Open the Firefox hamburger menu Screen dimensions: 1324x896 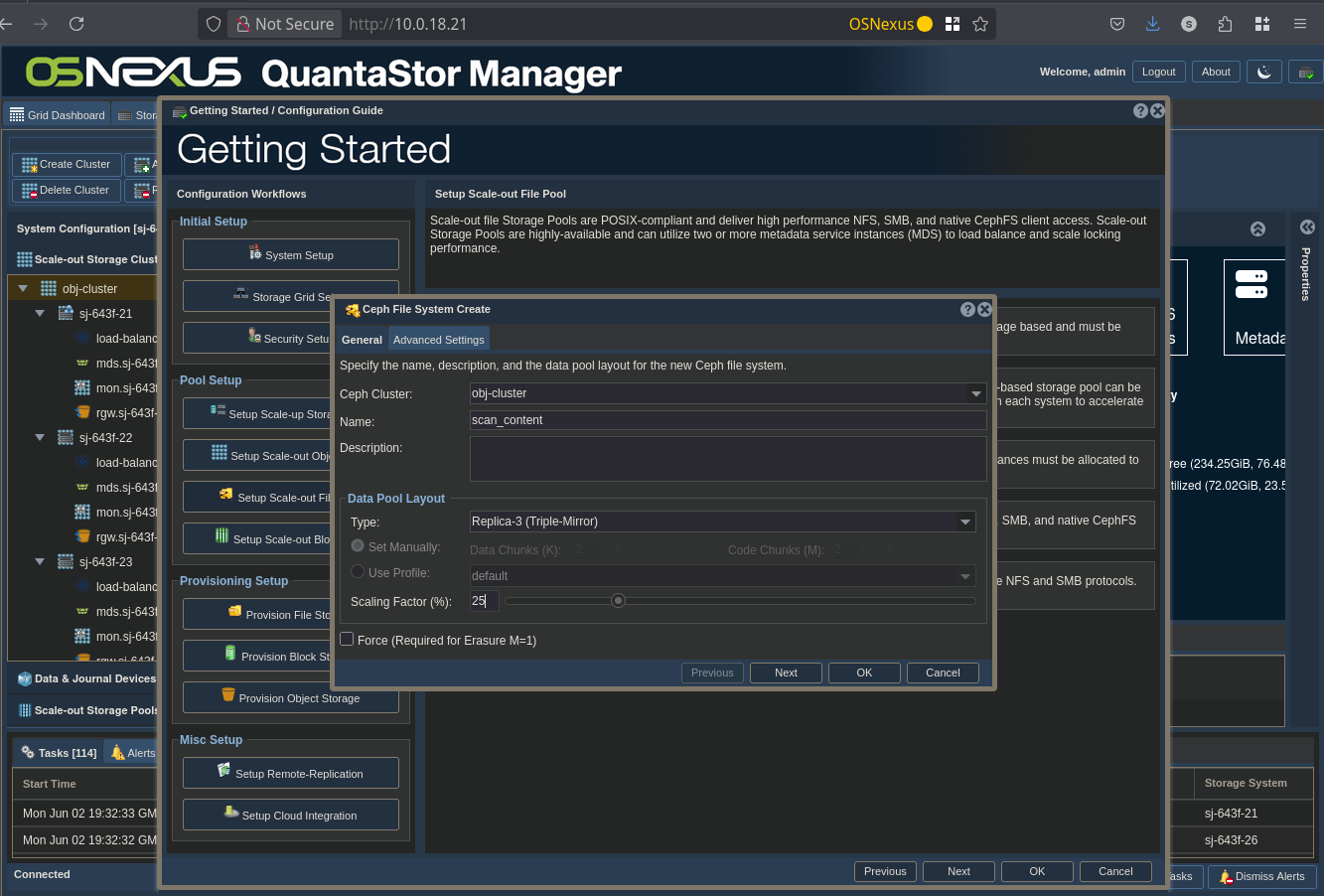point(1299,24)
